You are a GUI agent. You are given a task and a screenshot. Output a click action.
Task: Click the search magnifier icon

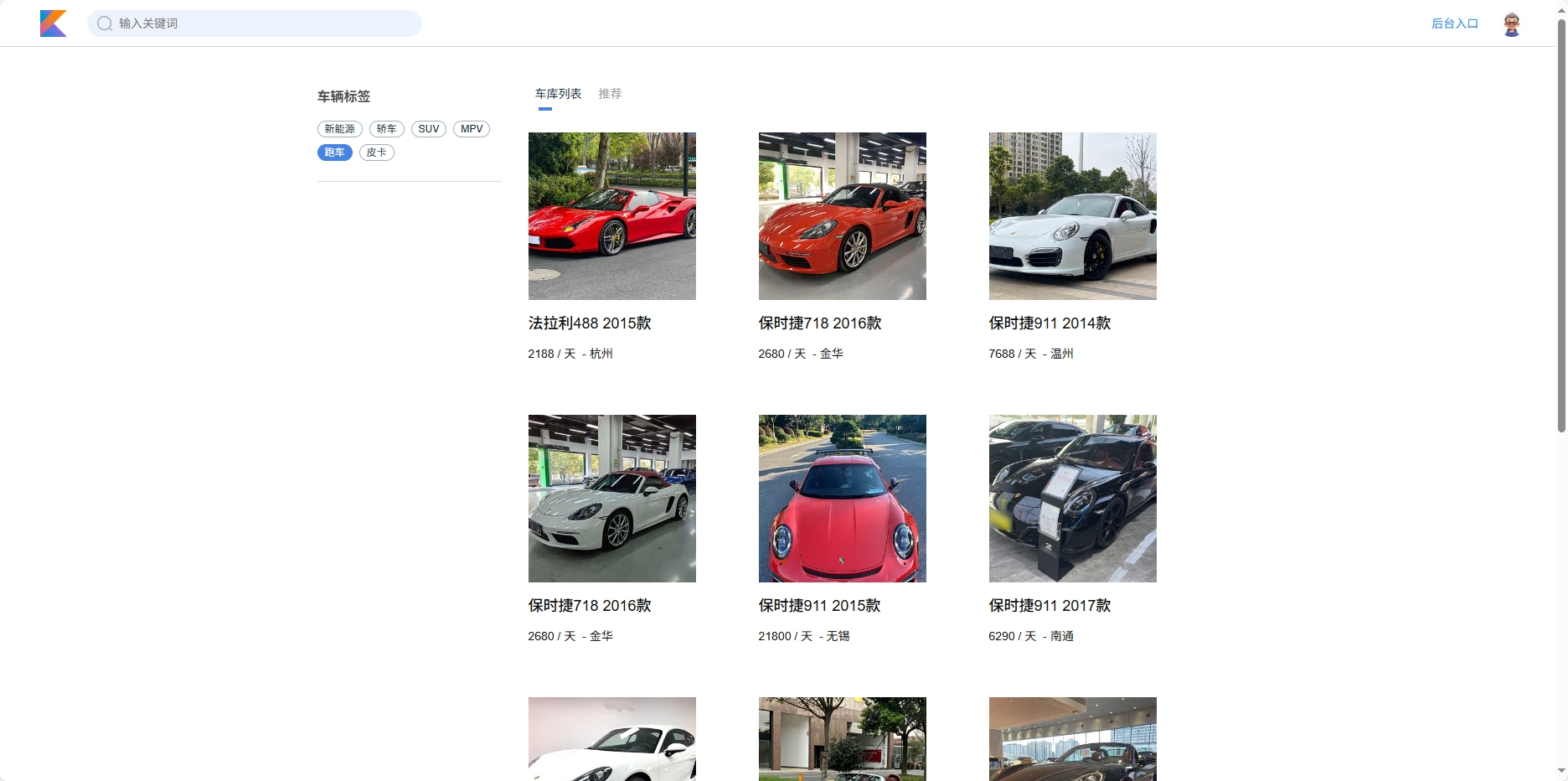coord(105,23)
